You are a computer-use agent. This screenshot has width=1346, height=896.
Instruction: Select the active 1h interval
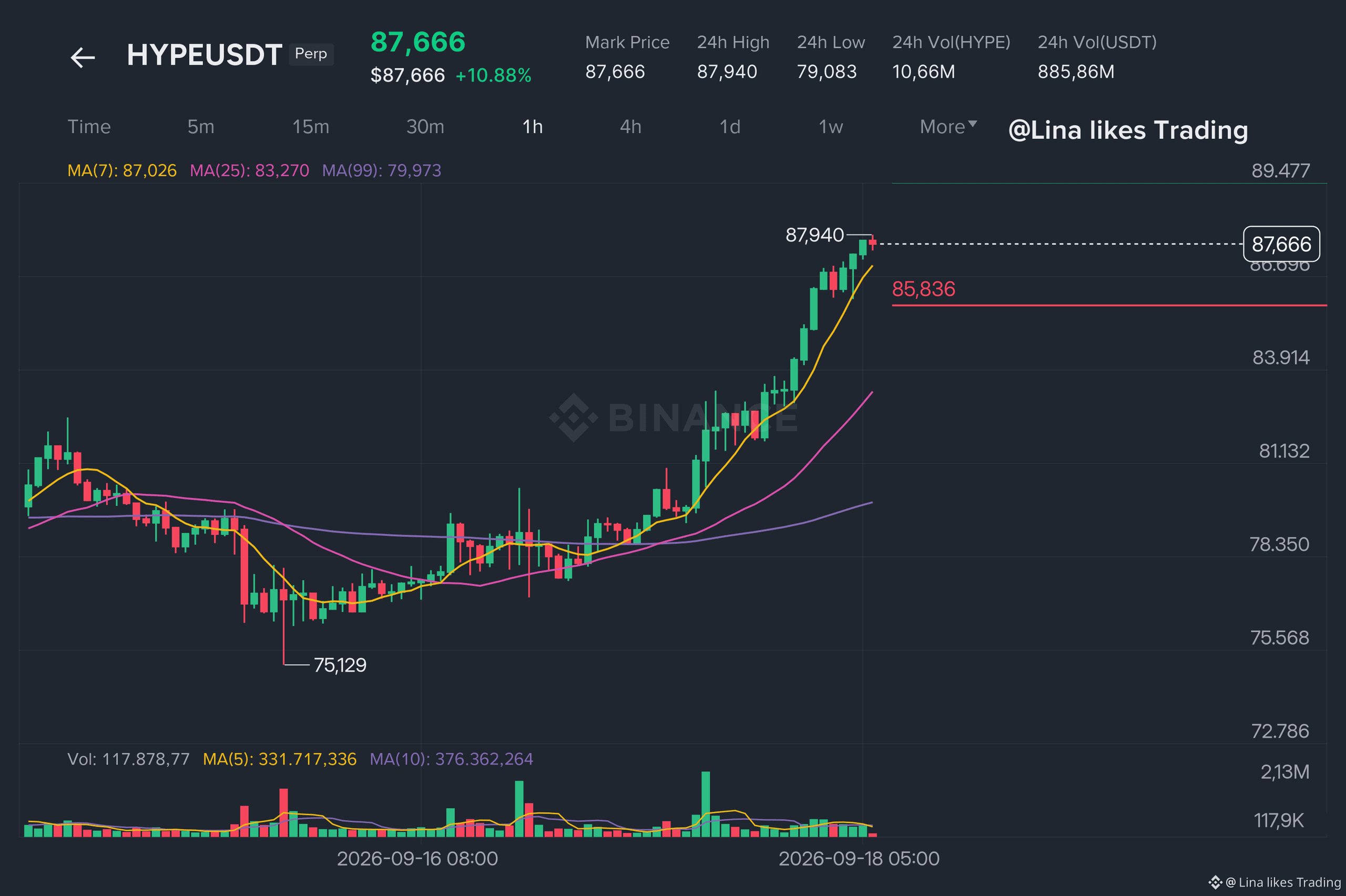[x=533, y=127]
